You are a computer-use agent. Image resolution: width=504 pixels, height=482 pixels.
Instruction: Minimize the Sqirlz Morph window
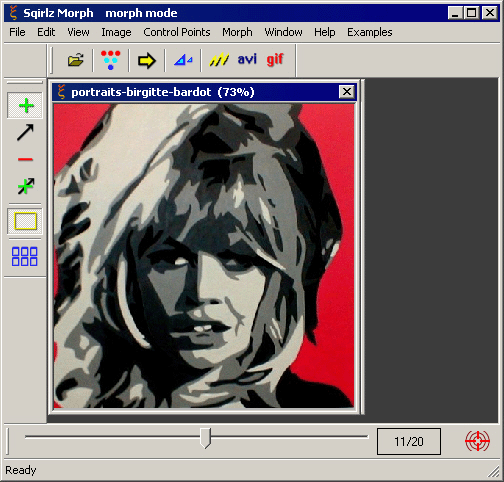(x=455, y=13)
